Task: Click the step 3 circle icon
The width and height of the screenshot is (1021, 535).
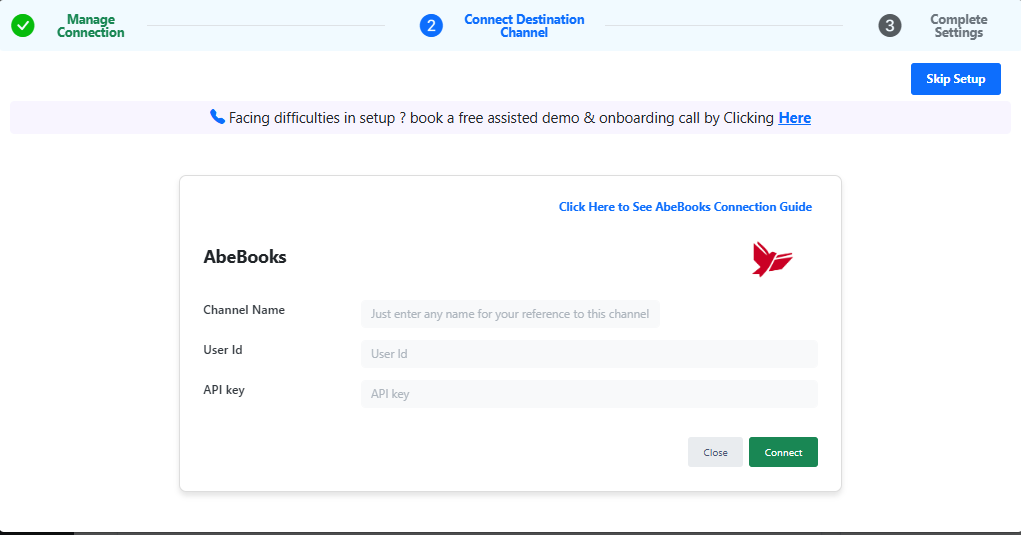Action: 889,26
